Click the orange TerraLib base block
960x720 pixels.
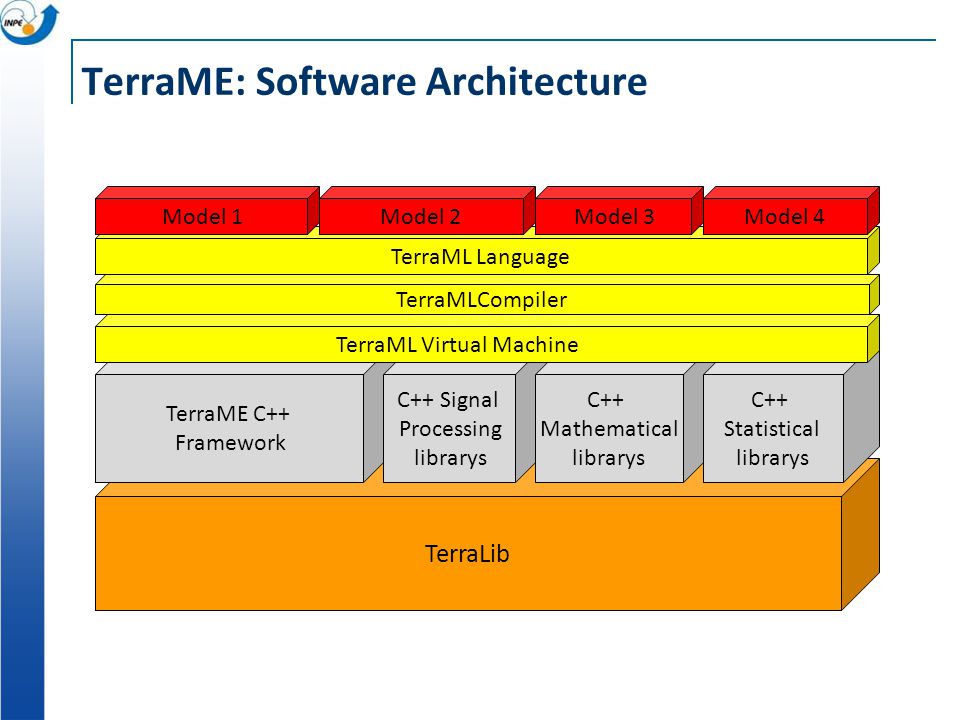click(x=468, y=553)
